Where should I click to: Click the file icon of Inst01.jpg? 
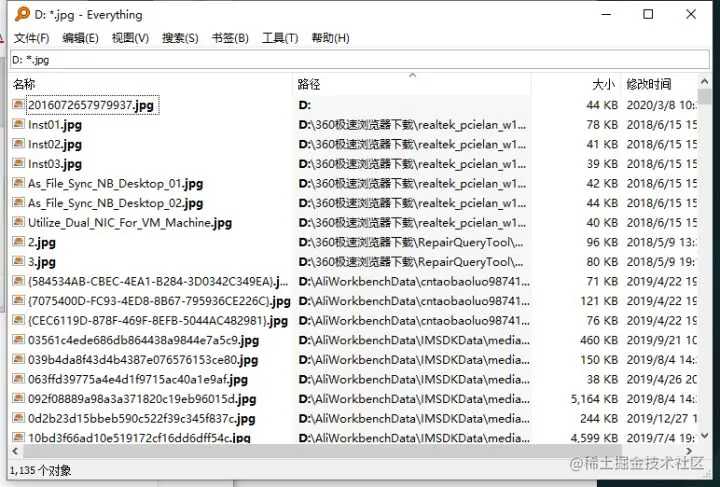click(x=18, y=124)
